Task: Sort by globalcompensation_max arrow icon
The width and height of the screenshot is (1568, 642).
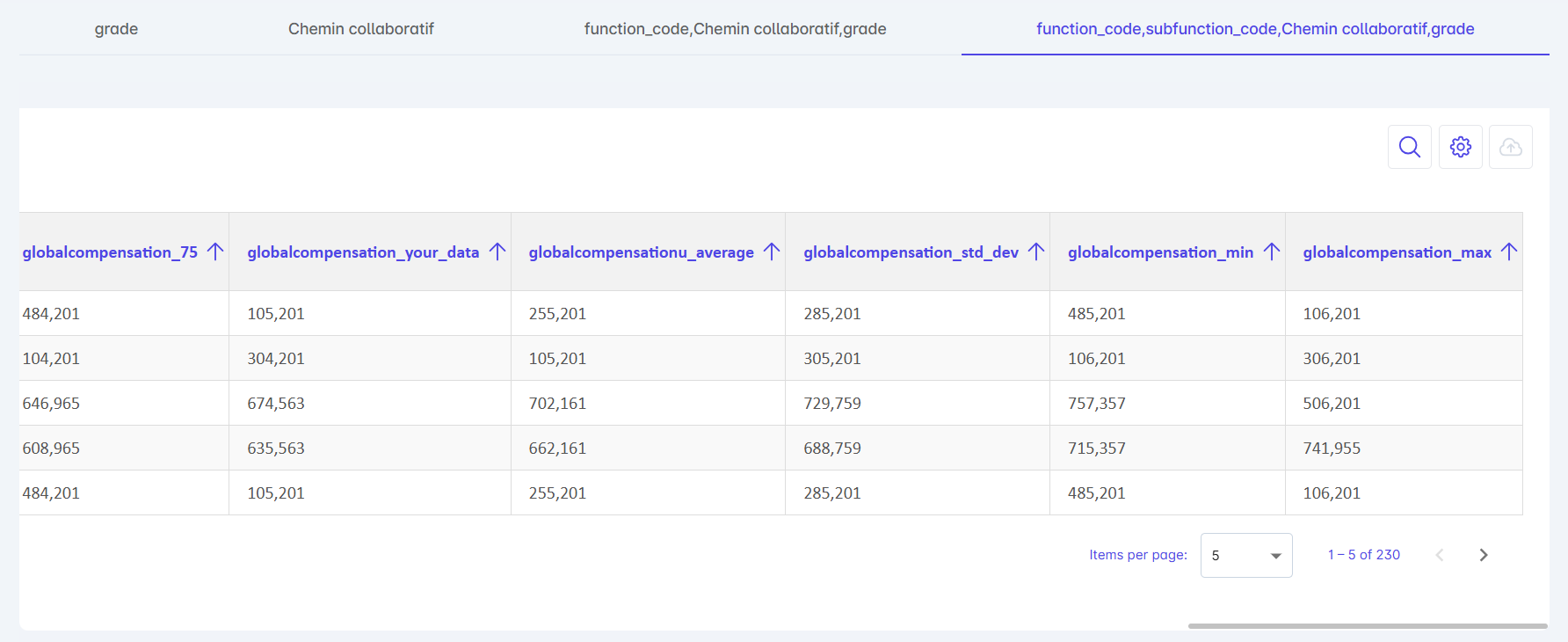Action: tap(1509, 252)
